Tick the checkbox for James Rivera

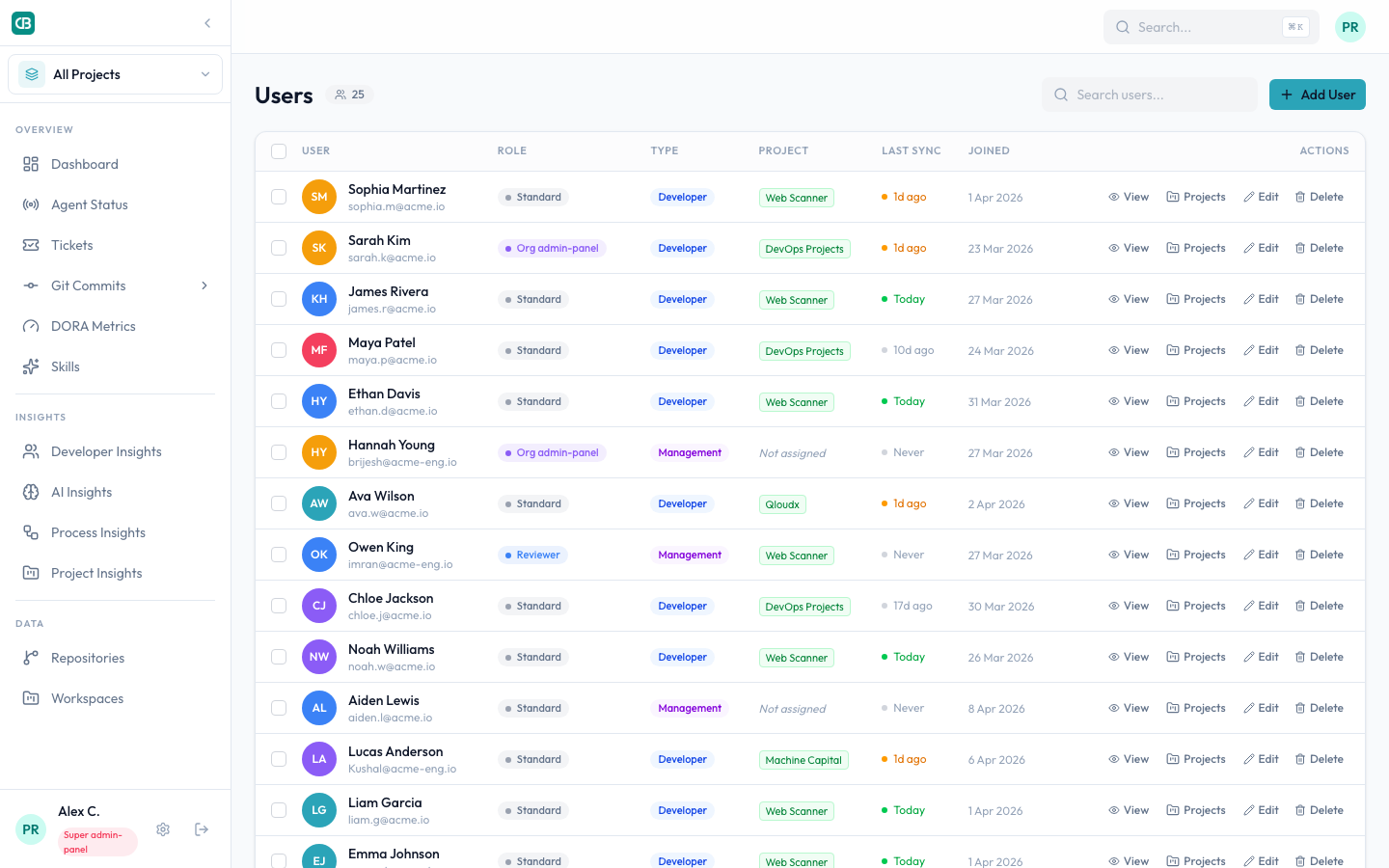(279, 299)
